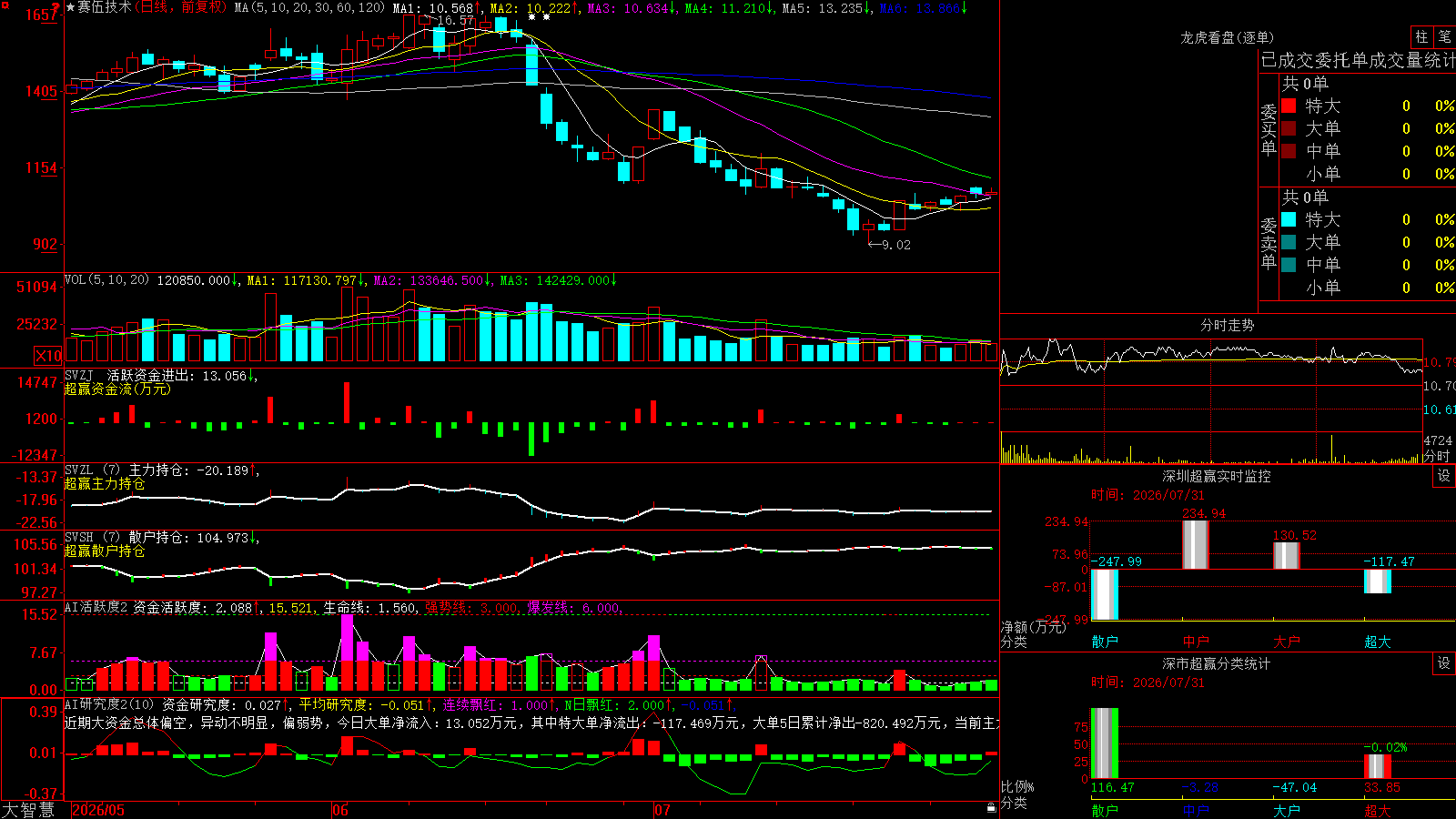This screenshot has height=819, width=1456.
Task: Click the SVZL 主力持仓 indicator label
Action: pyautogui.click(x=124, y=470)
